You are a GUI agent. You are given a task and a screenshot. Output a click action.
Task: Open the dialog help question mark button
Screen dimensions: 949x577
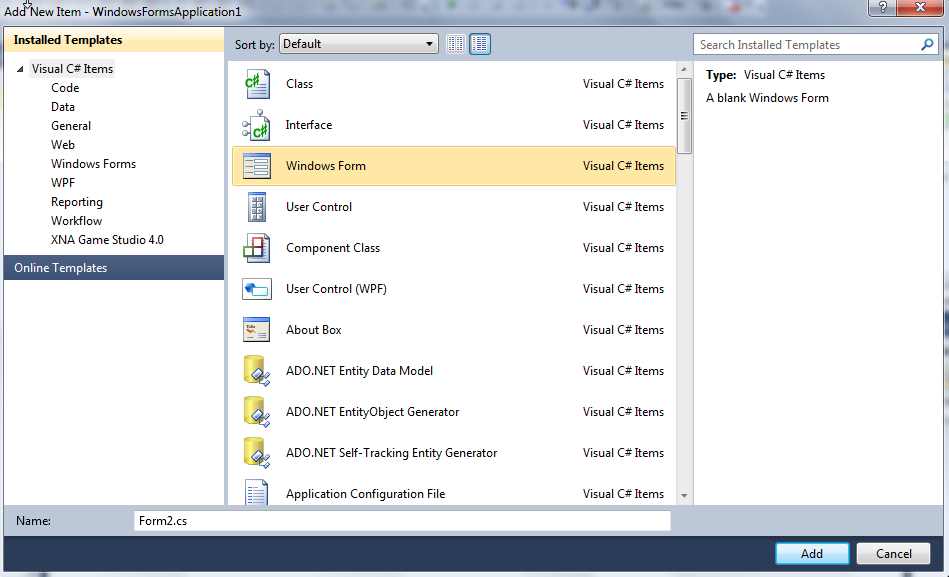882,7
